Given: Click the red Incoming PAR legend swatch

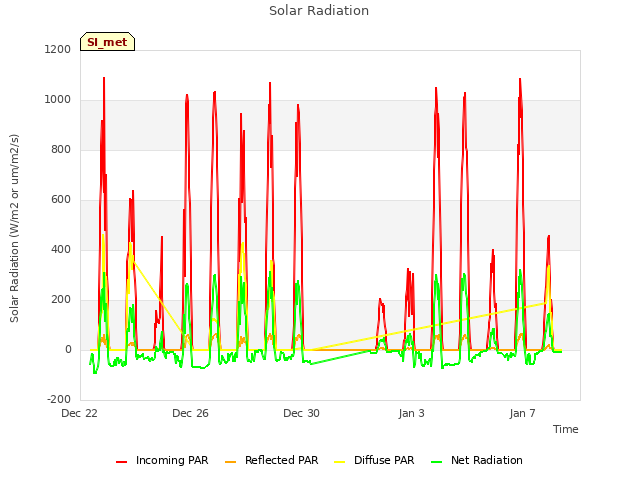Looking at the screenshot, I should (x=121, y=462).
